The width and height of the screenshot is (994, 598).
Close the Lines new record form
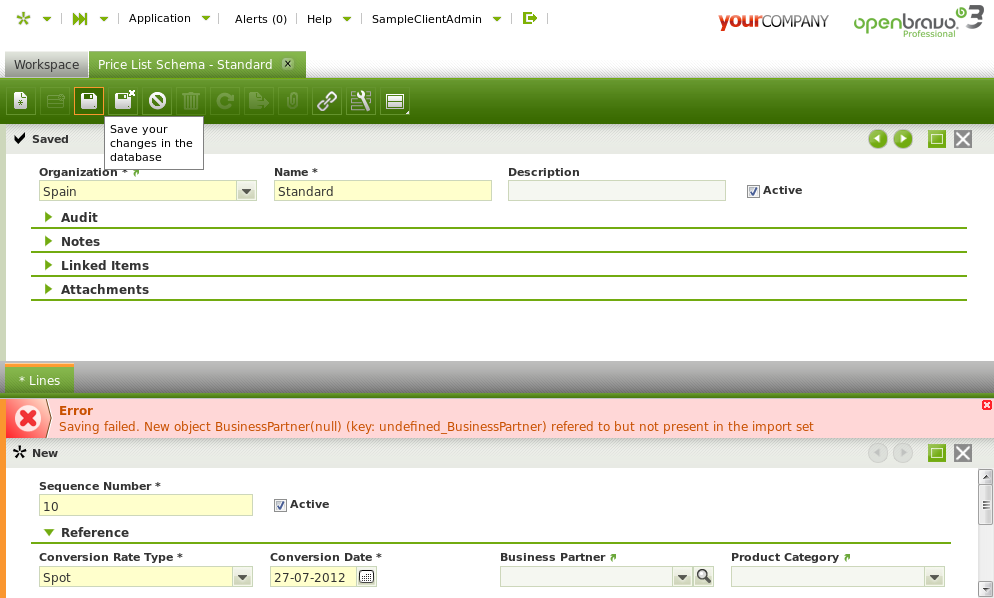tap(963, 453)
